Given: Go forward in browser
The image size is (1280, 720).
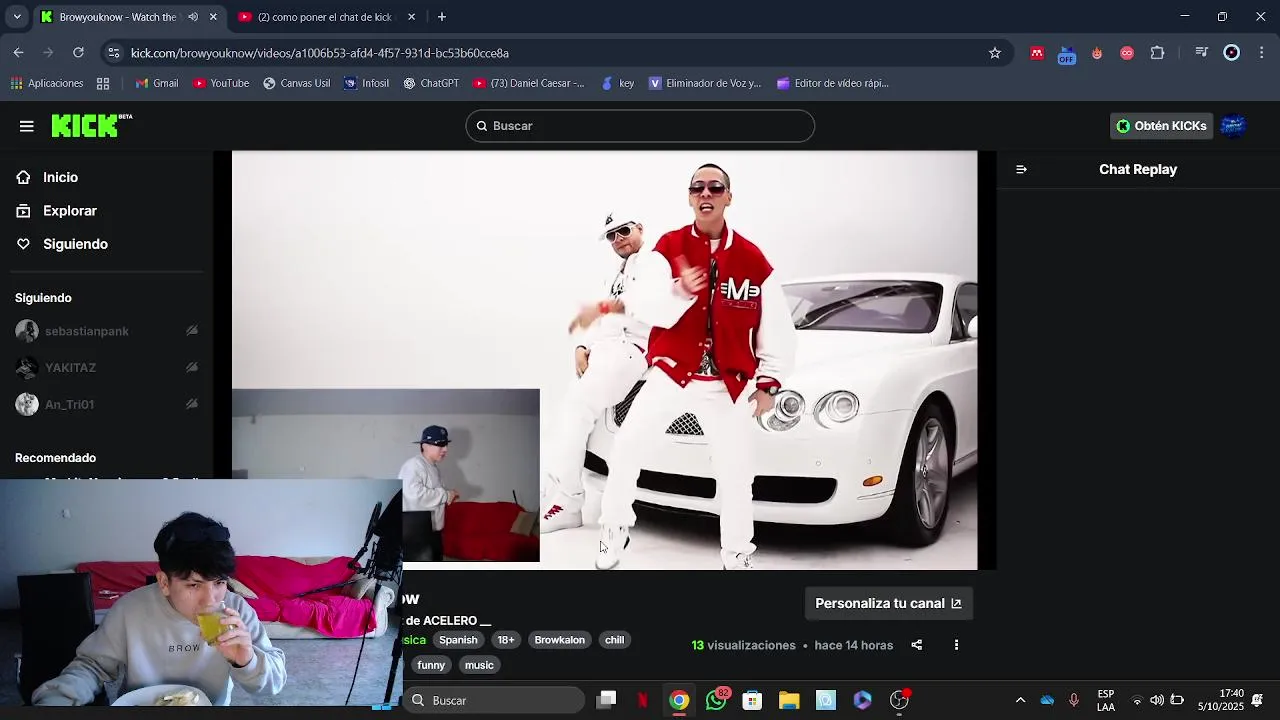Looking at the screenshot, I should point(49,53).
